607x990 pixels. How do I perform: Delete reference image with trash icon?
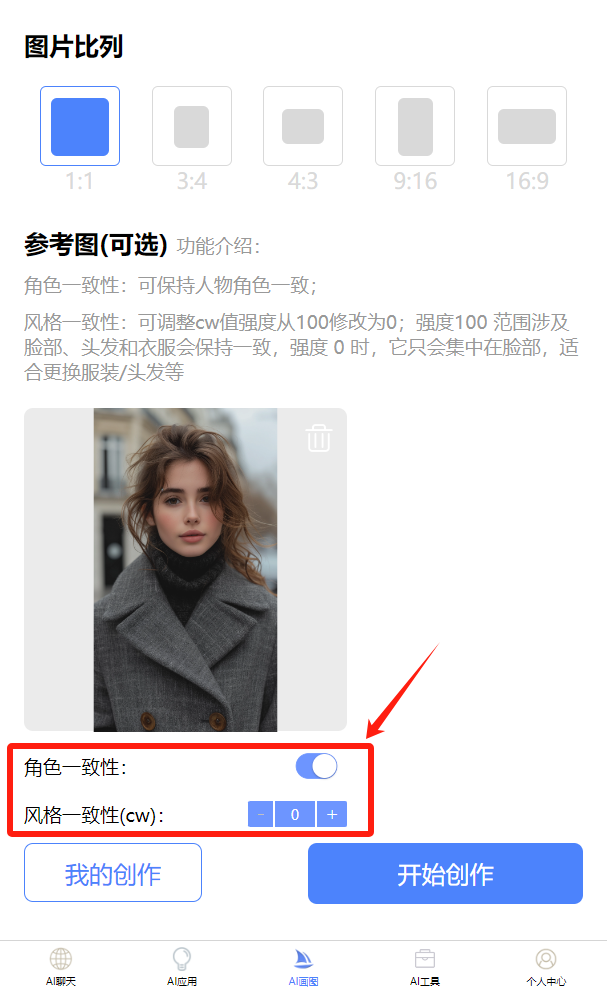(318, 438)
